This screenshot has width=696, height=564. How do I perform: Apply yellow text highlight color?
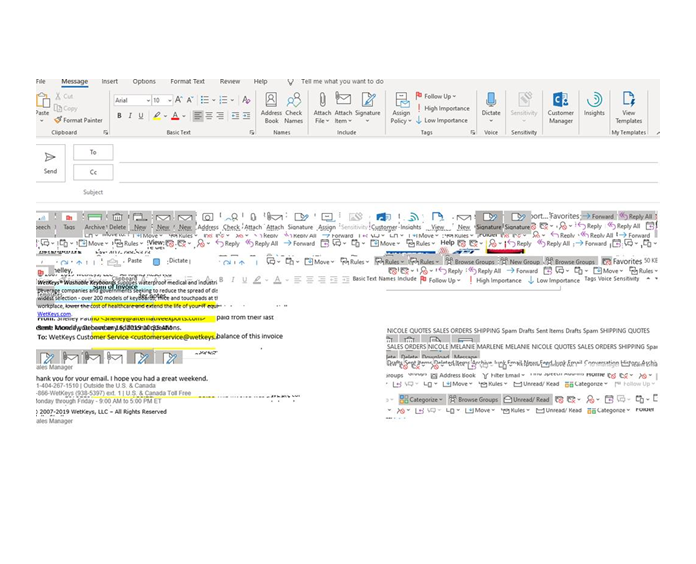[x=157, y=116]
